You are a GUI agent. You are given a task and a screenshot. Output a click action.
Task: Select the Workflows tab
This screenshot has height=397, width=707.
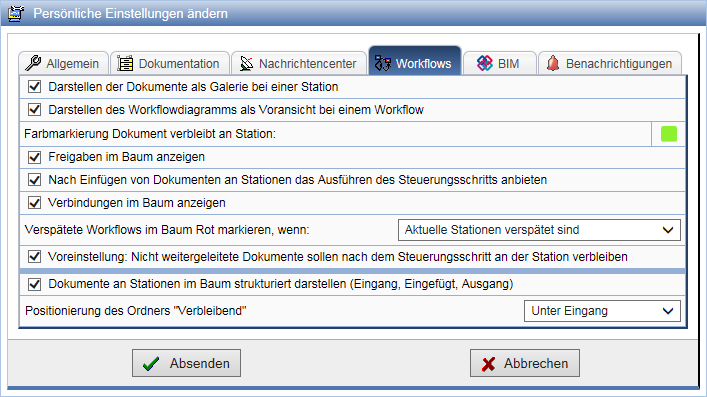coord(415,60)
